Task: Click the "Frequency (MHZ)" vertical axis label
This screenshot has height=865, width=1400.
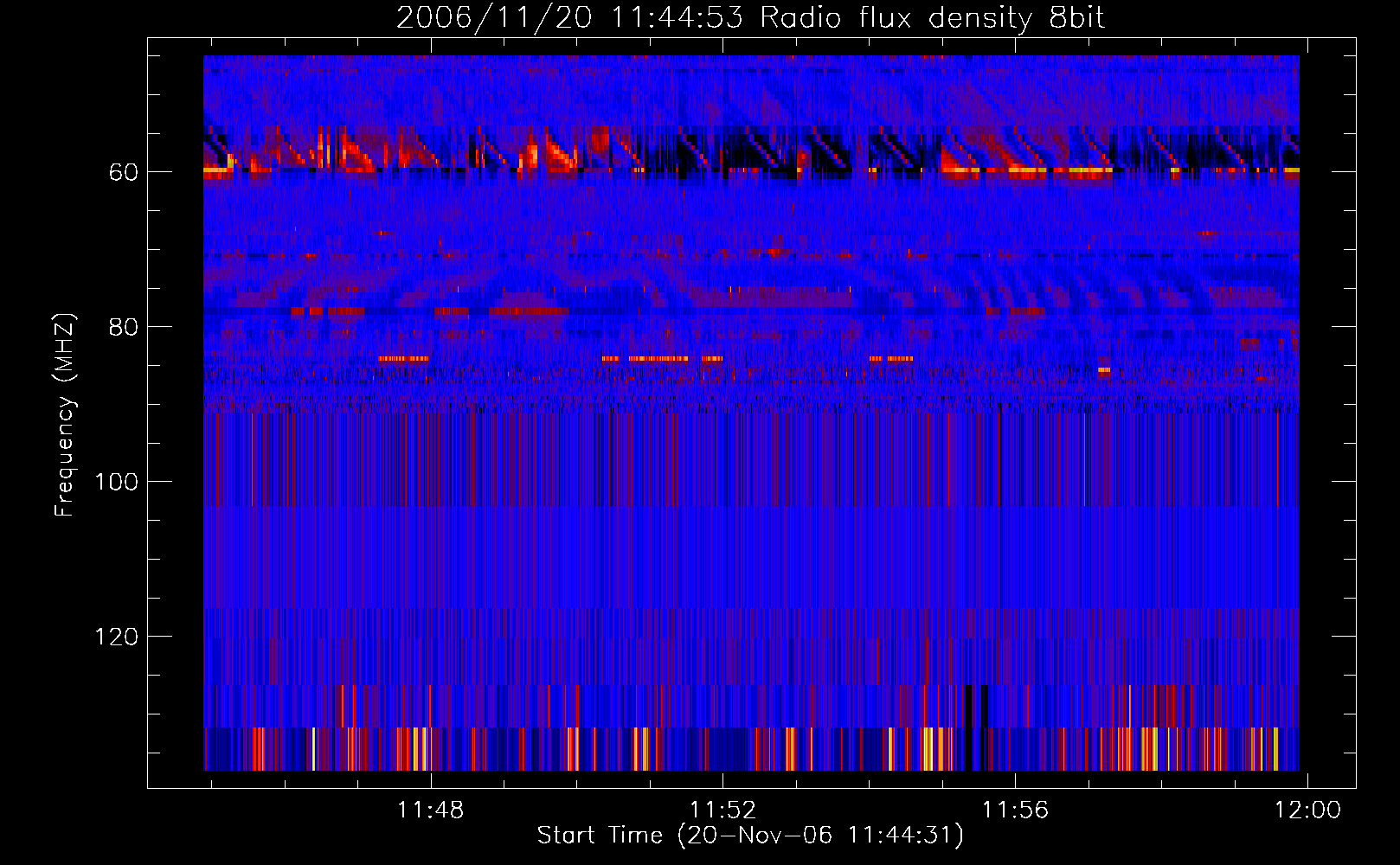Action: tap(65, 415)
